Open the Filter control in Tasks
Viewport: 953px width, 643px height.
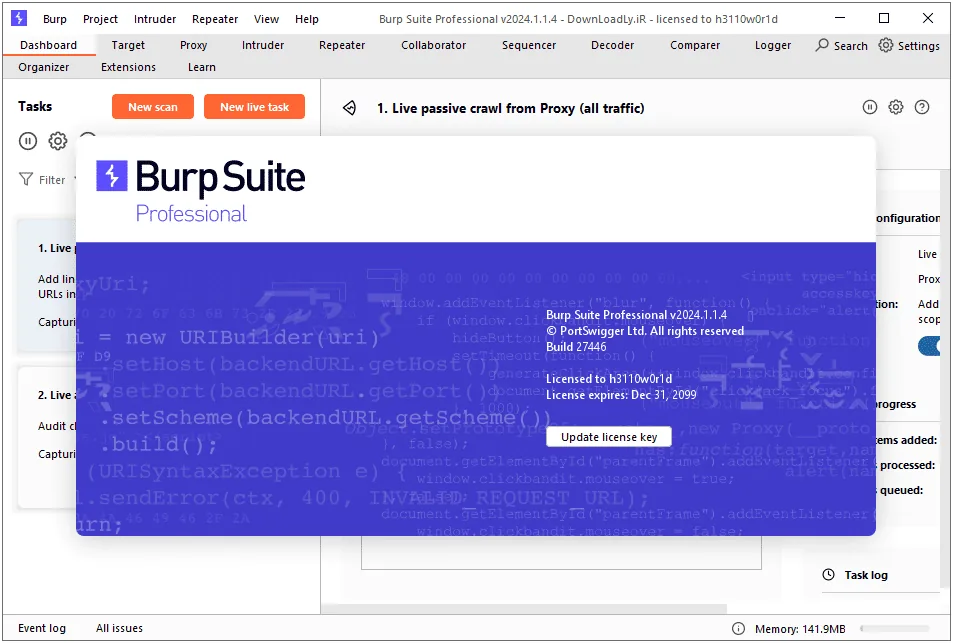(43, 179)
